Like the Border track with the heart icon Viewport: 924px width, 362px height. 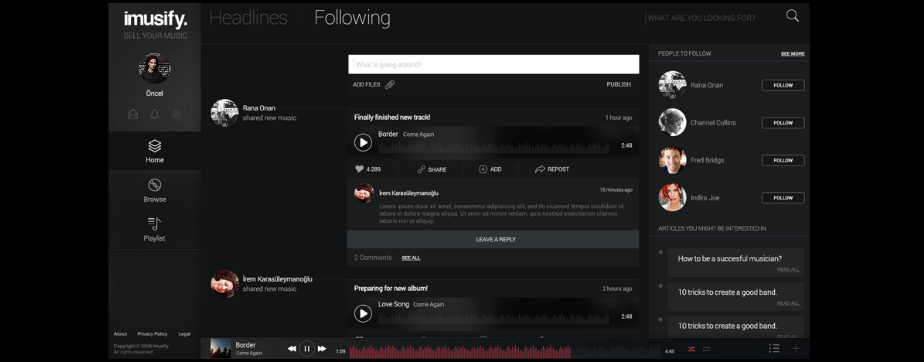click(359, 169)
